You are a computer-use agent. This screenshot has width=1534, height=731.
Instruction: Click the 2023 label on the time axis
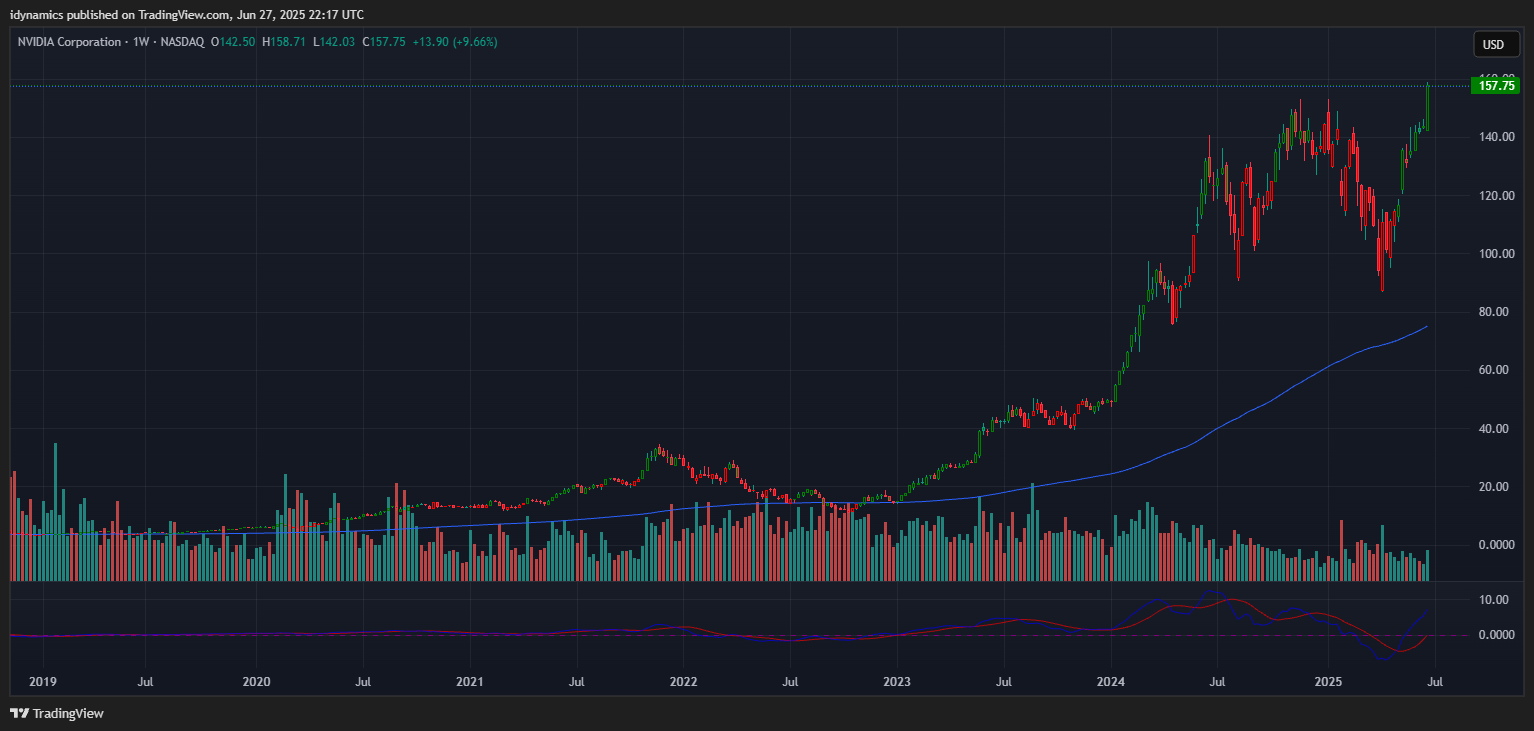pyautogui.click(x=897, y=682)
